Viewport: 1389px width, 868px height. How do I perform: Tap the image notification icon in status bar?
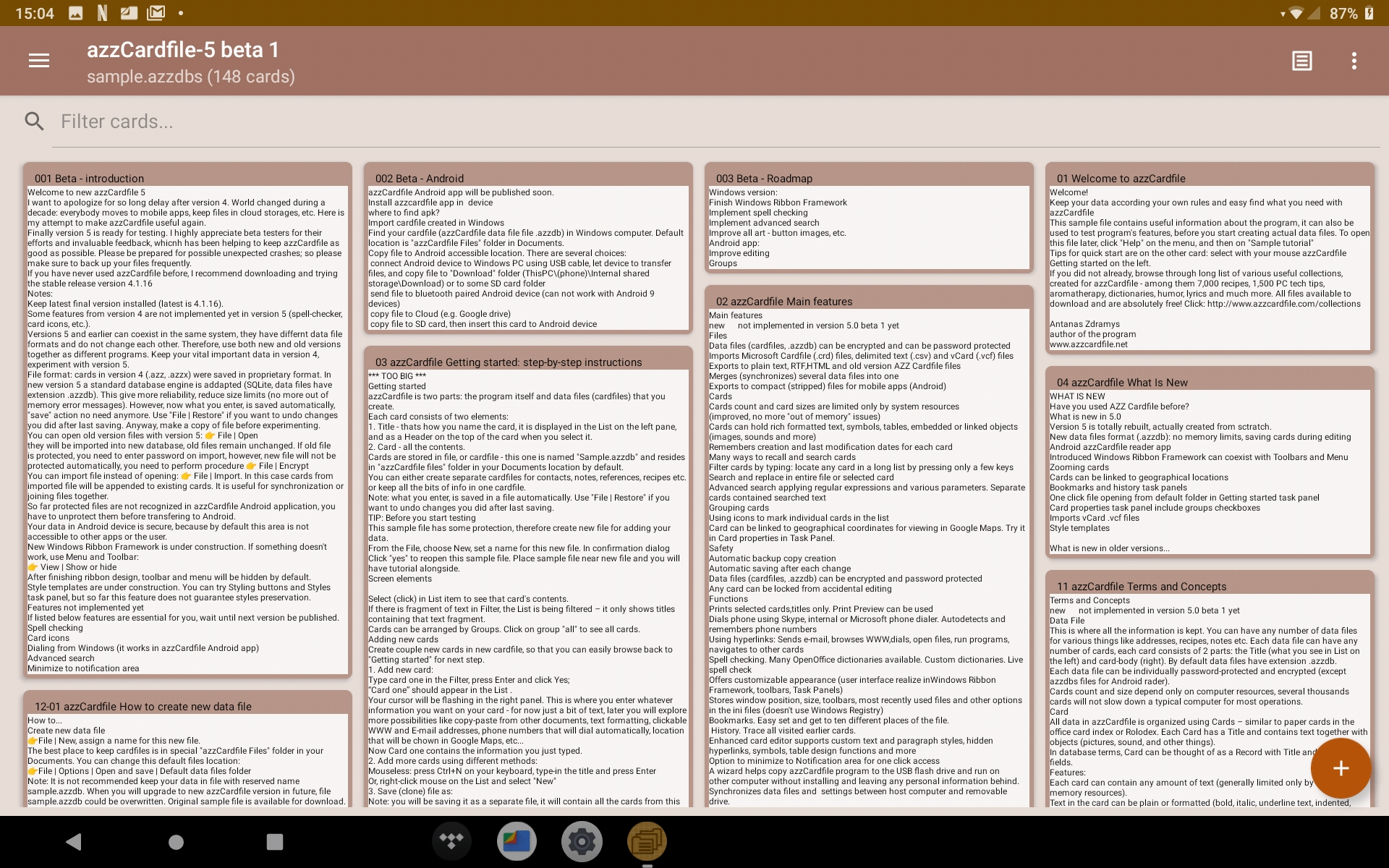coord(76,13)
